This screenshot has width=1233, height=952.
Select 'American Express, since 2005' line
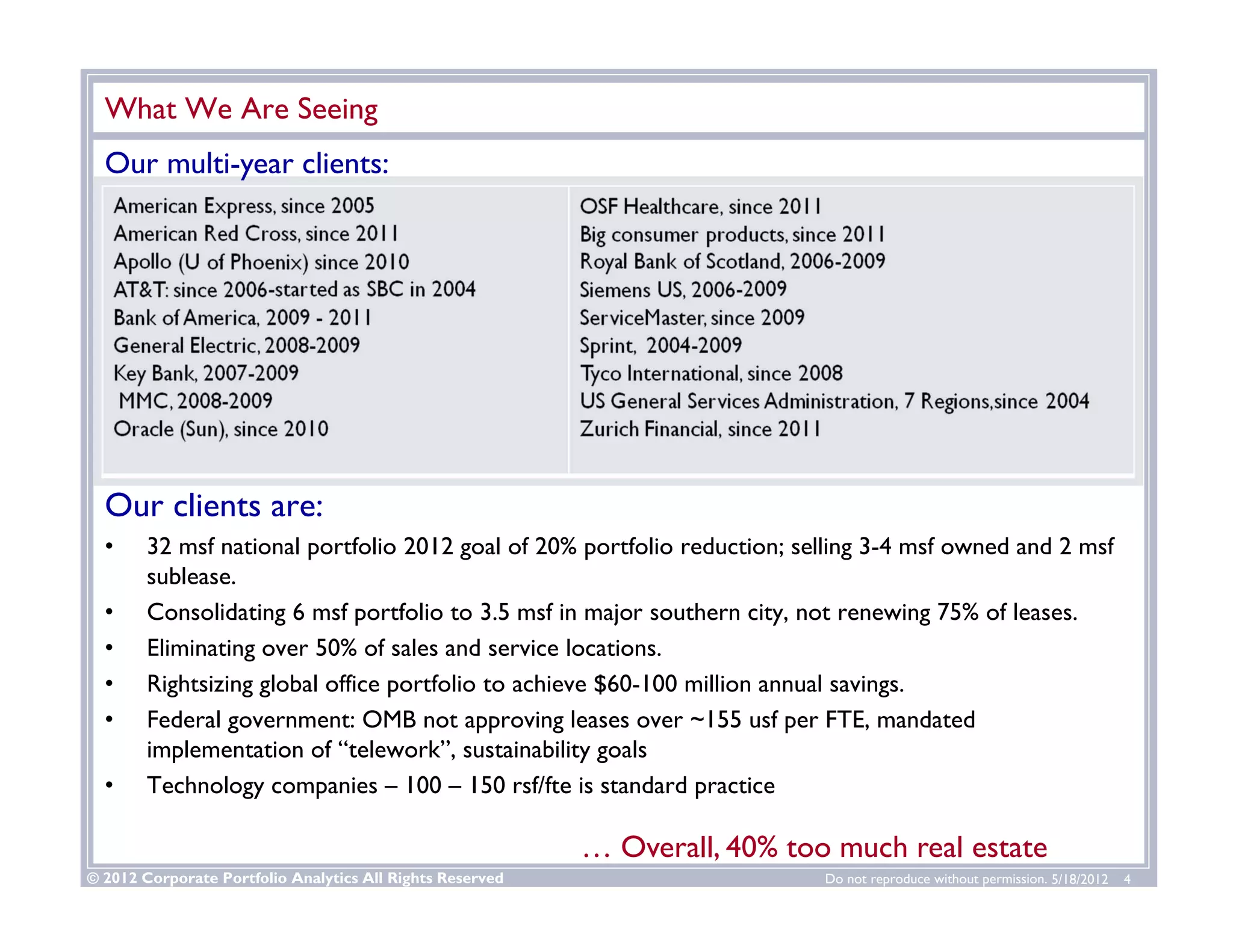pos(244,206)
